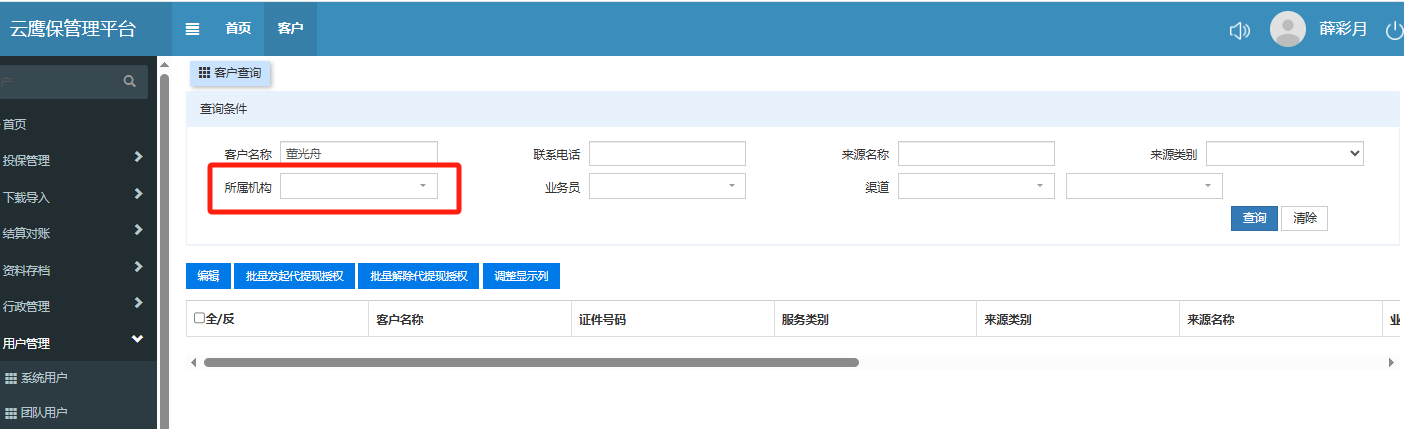This screenshot has width=1404, height=429.
Task: Click the 批量解除代提现授权 button
Action: point(419,276)
